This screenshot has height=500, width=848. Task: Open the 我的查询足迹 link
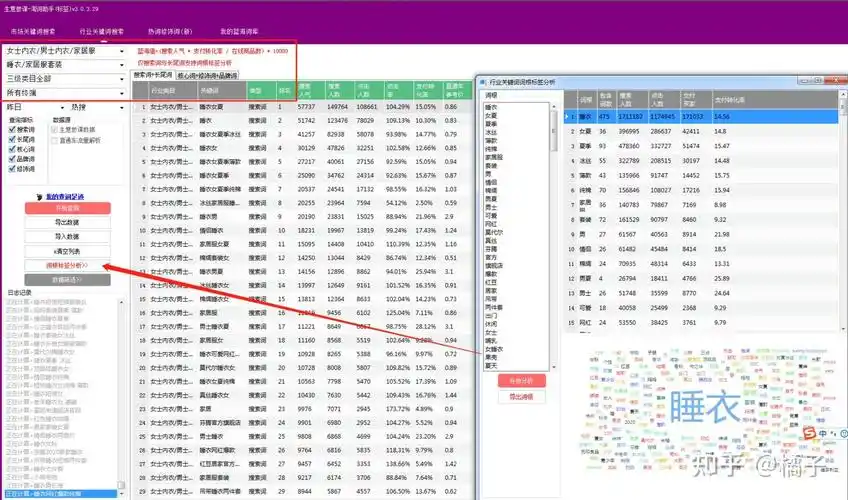pyautogui.click(x=64, y=197)
